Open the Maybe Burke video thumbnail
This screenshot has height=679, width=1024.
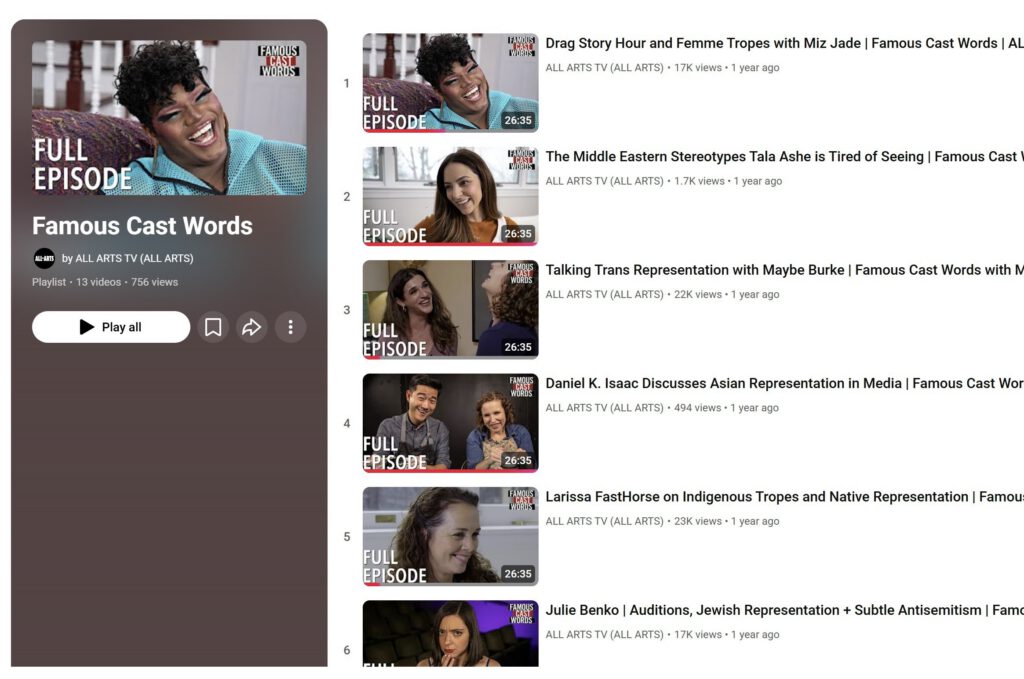(450, 310)
